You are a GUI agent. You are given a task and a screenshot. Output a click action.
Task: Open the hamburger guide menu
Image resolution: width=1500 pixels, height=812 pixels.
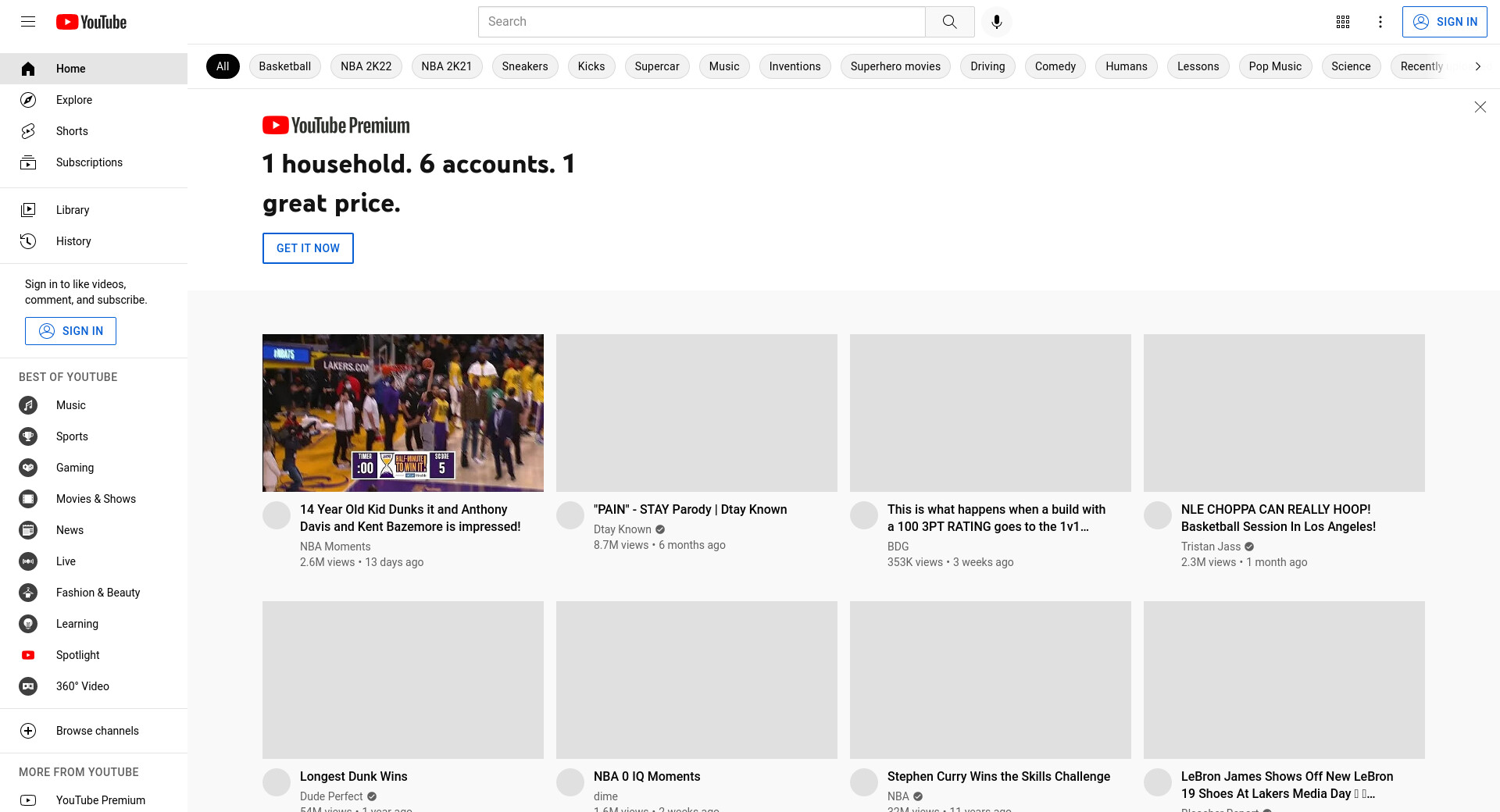(28, 22)
